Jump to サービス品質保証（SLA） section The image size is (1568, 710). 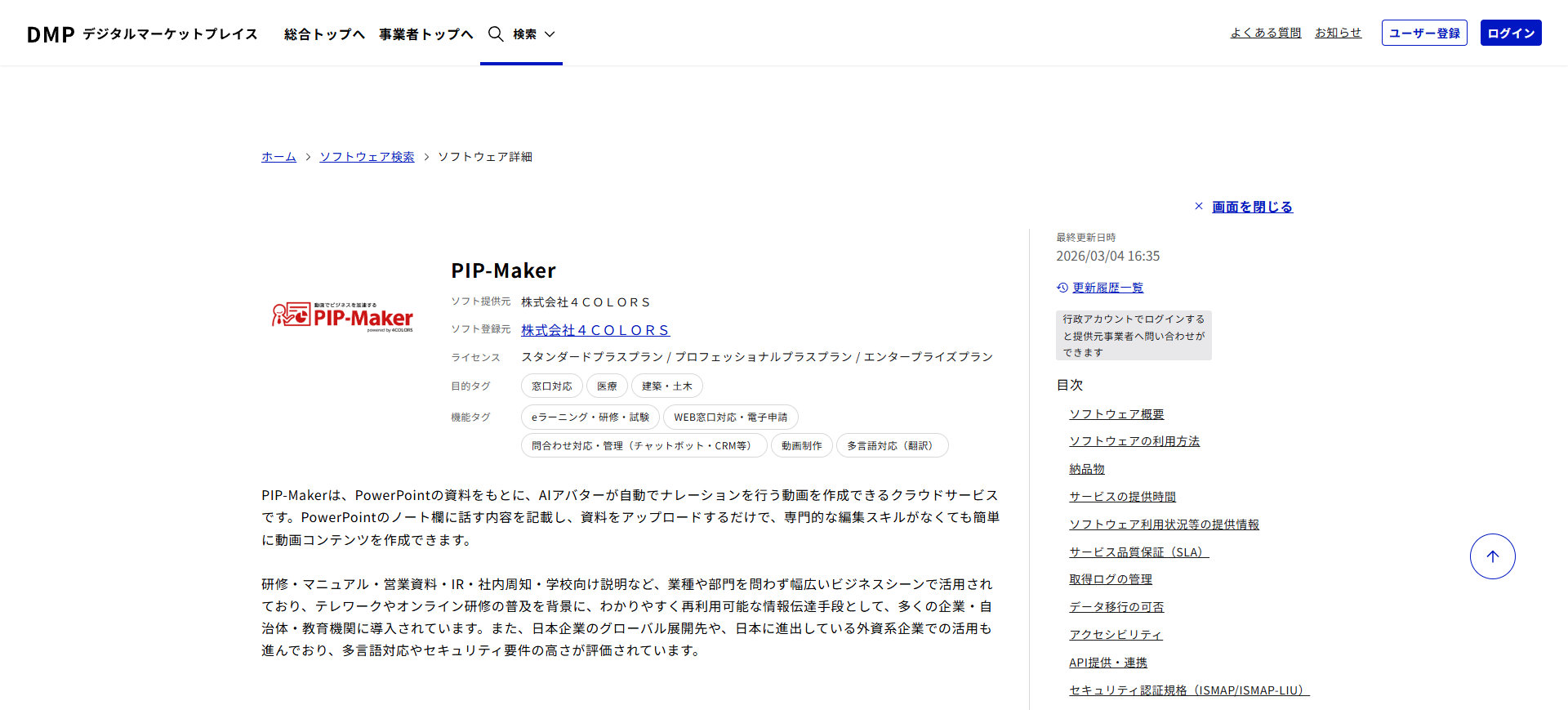click(1139, 552)
